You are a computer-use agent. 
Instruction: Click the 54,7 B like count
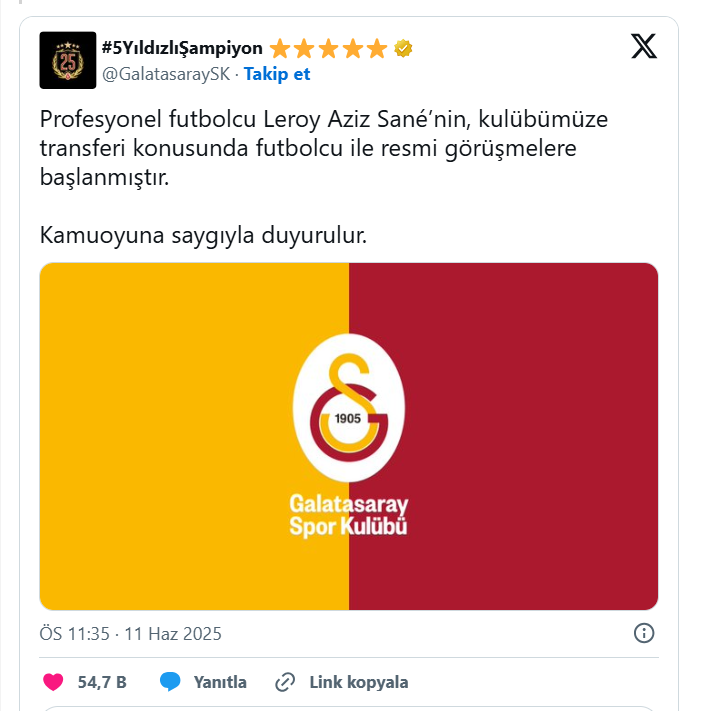tap(102, 682)
